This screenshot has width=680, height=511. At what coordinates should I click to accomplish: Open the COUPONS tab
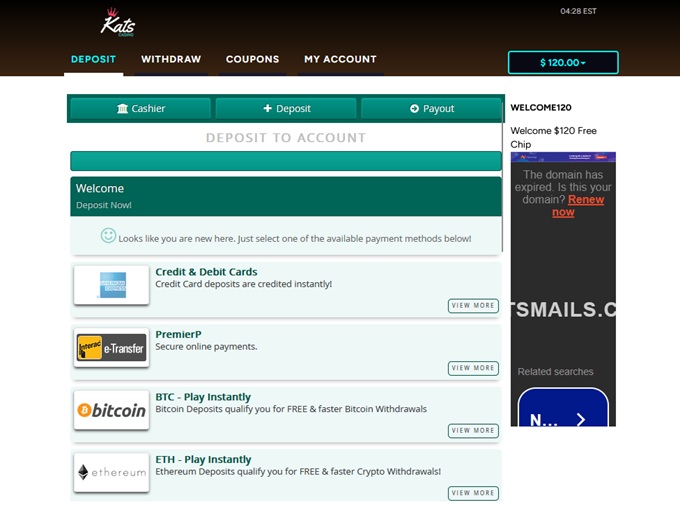pos(252,59)
